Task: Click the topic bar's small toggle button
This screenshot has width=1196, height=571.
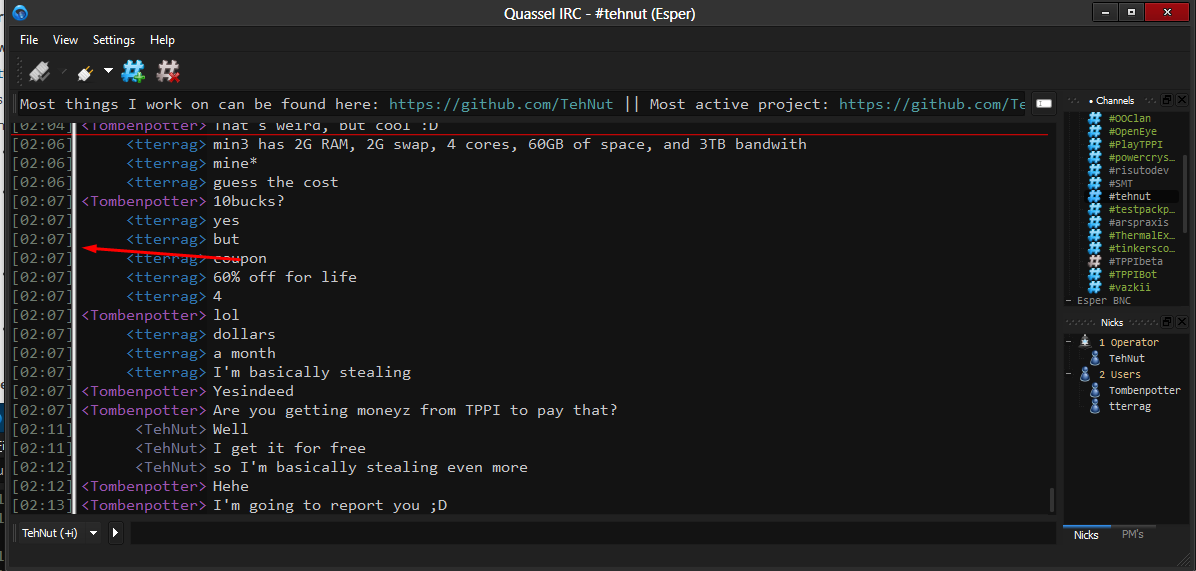Action: coord(1043,103)
